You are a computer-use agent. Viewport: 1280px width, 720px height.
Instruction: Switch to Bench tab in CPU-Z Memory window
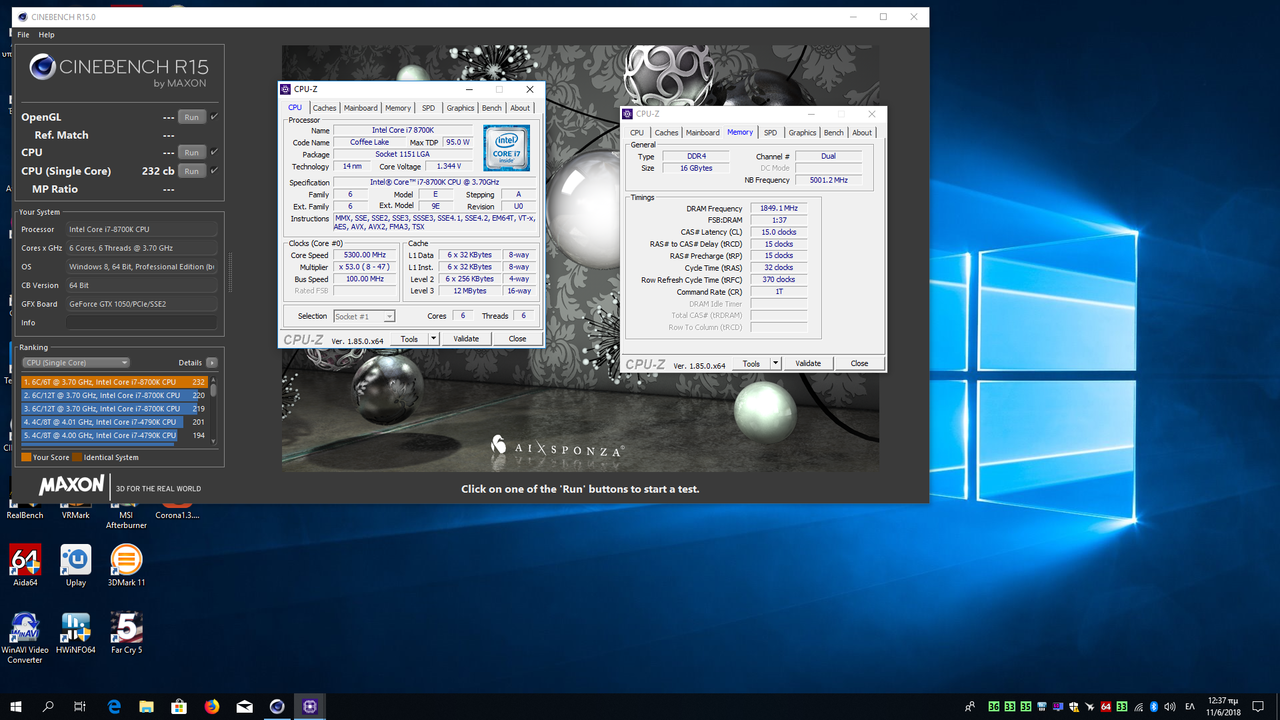click(834, 132)
